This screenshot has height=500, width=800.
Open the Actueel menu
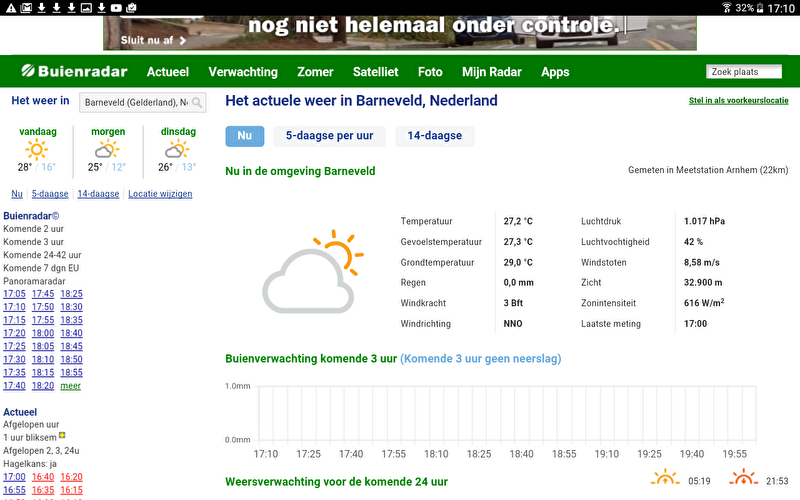tap(168, 72)
